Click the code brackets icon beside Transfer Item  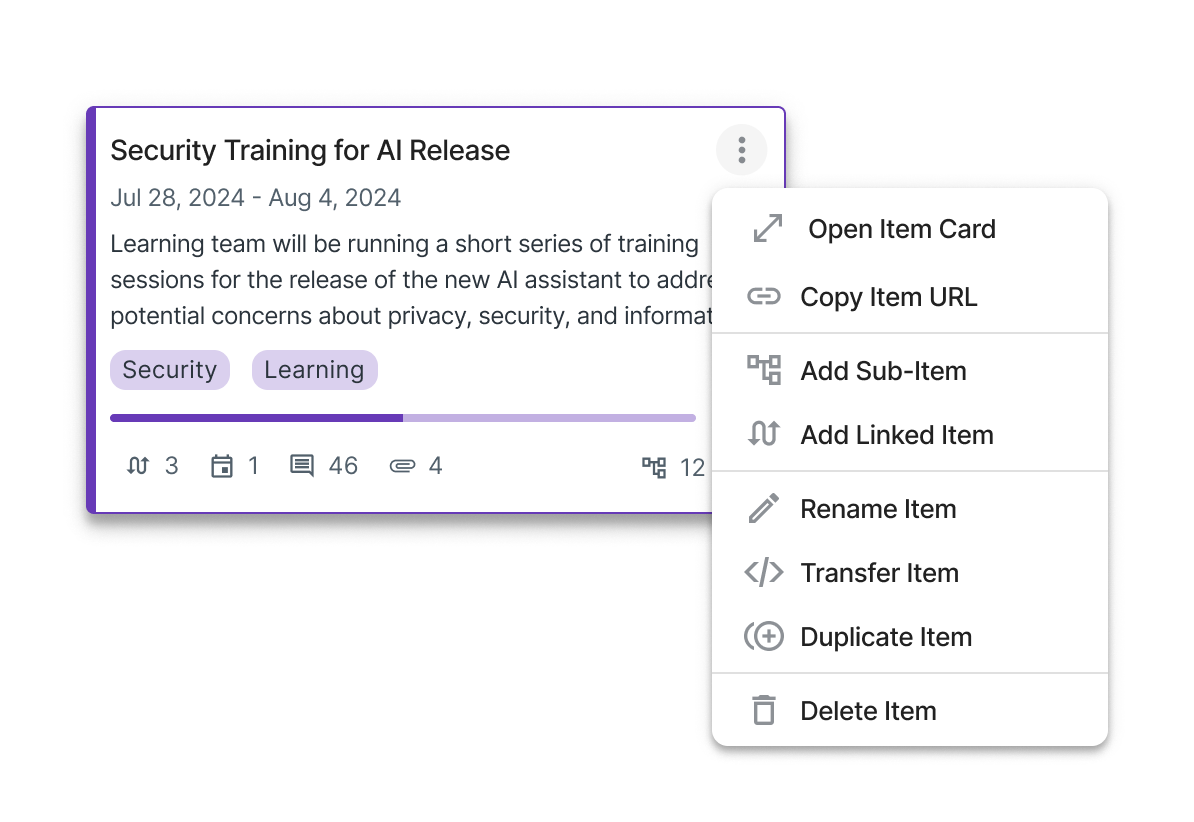click(x=764, y=573)
